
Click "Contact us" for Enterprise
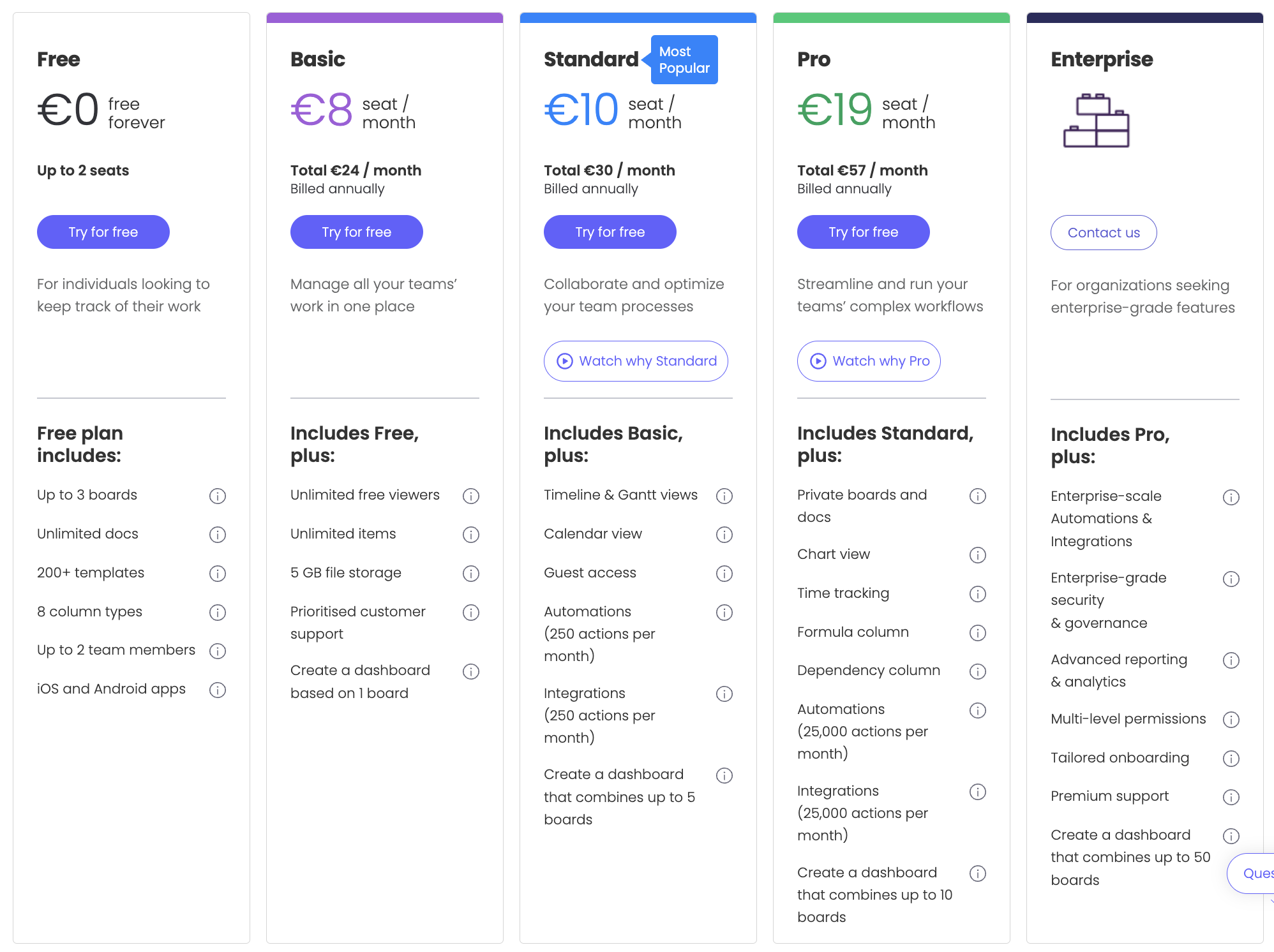1103,232
